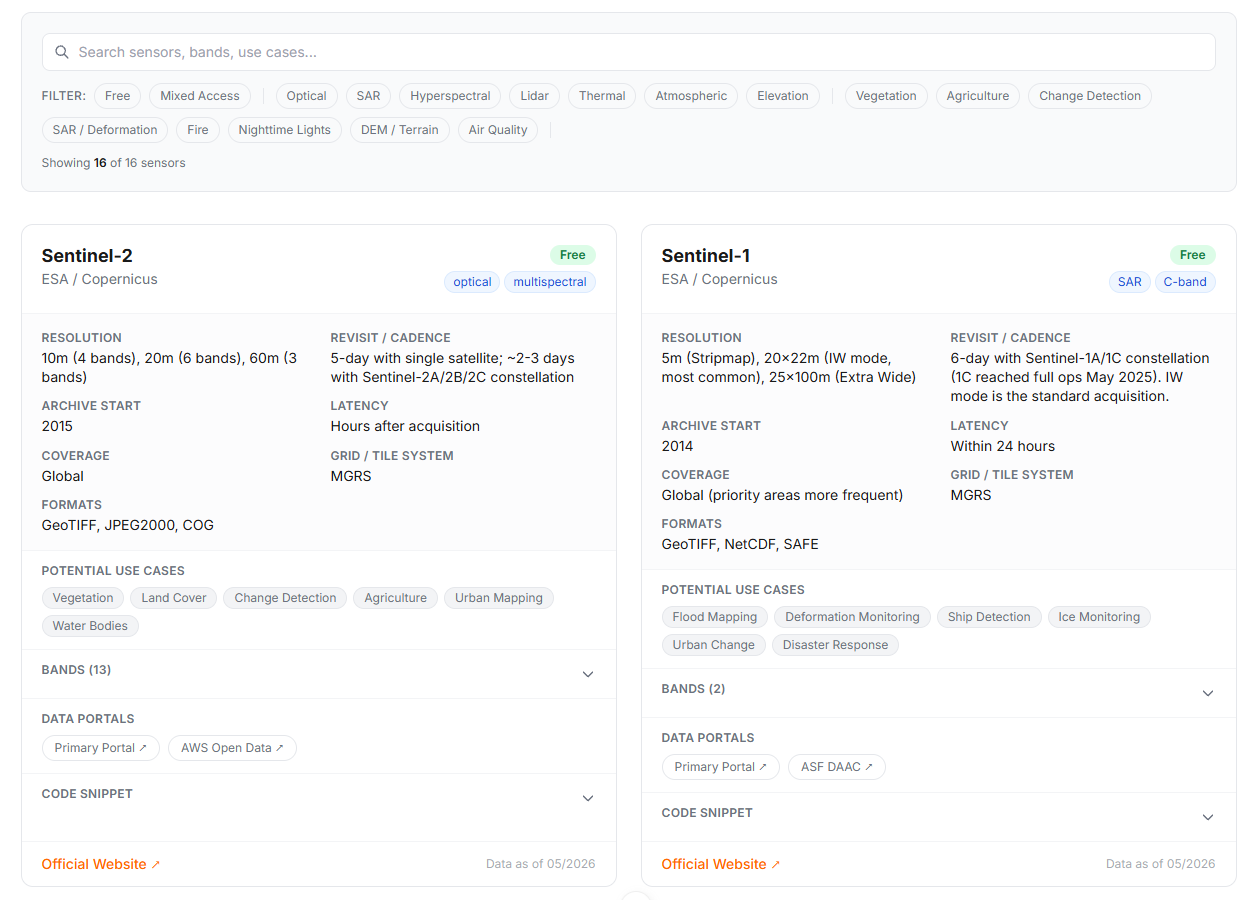Click Sentinel-2 archive start '2015'
This screenshot has width=1259, height=900.
coord(57,426)
